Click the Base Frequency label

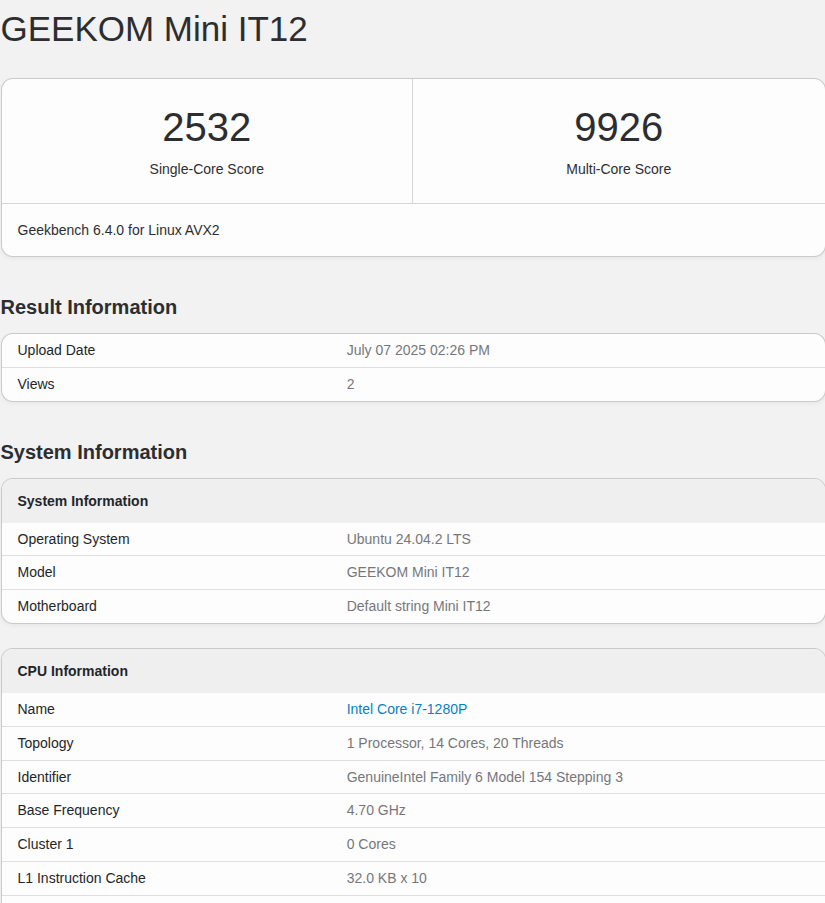[69, 810]
